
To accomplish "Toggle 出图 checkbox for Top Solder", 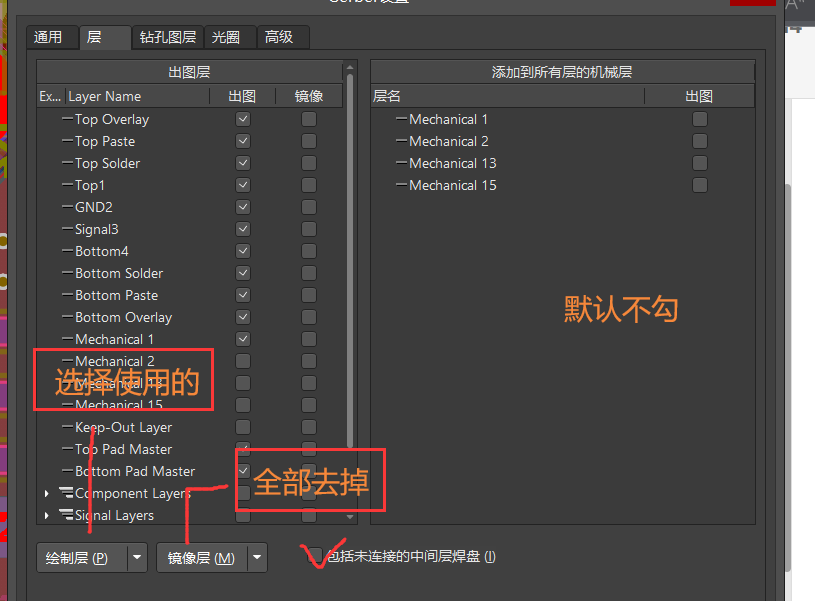I will 243,163.
